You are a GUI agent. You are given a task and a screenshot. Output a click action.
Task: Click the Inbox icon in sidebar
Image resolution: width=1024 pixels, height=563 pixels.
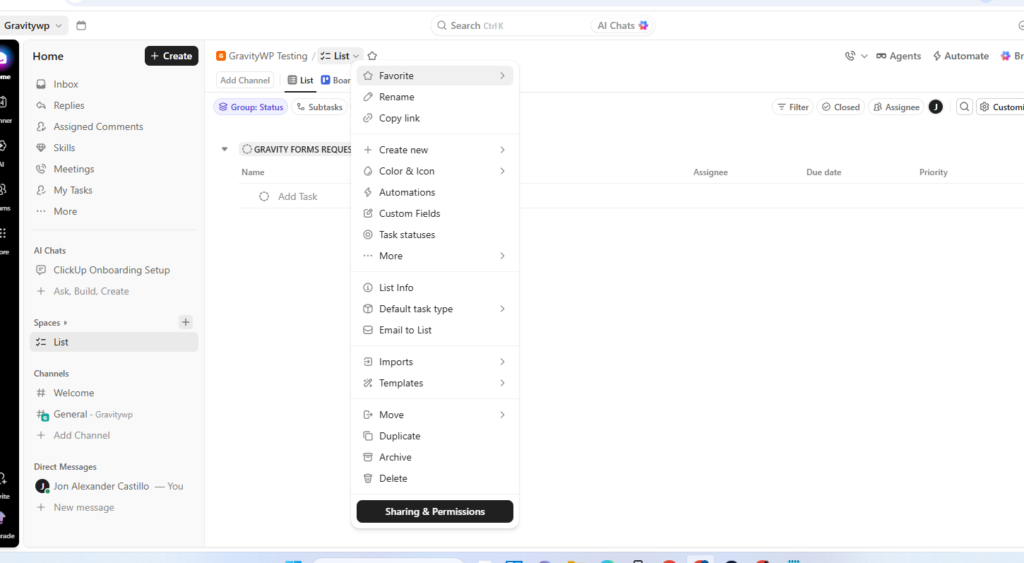pyautogui.click(x=41, y=84)
